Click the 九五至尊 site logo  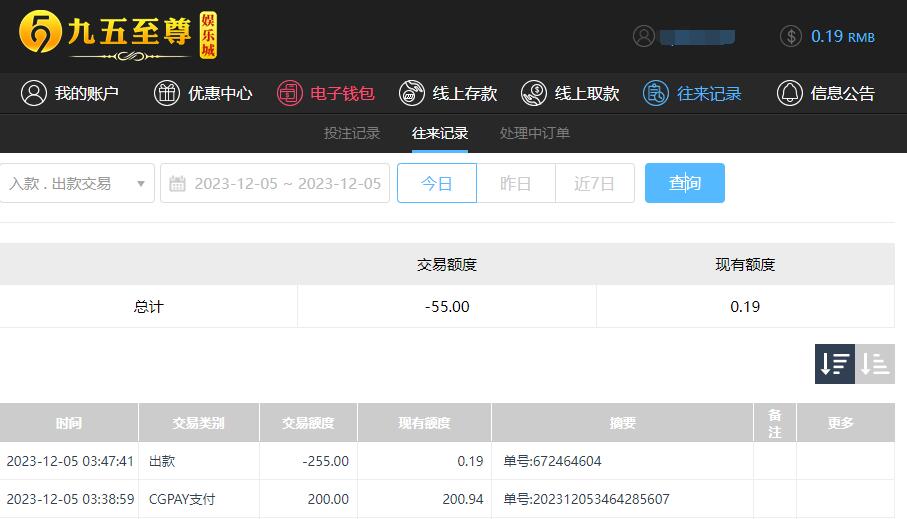click(118, 35)
